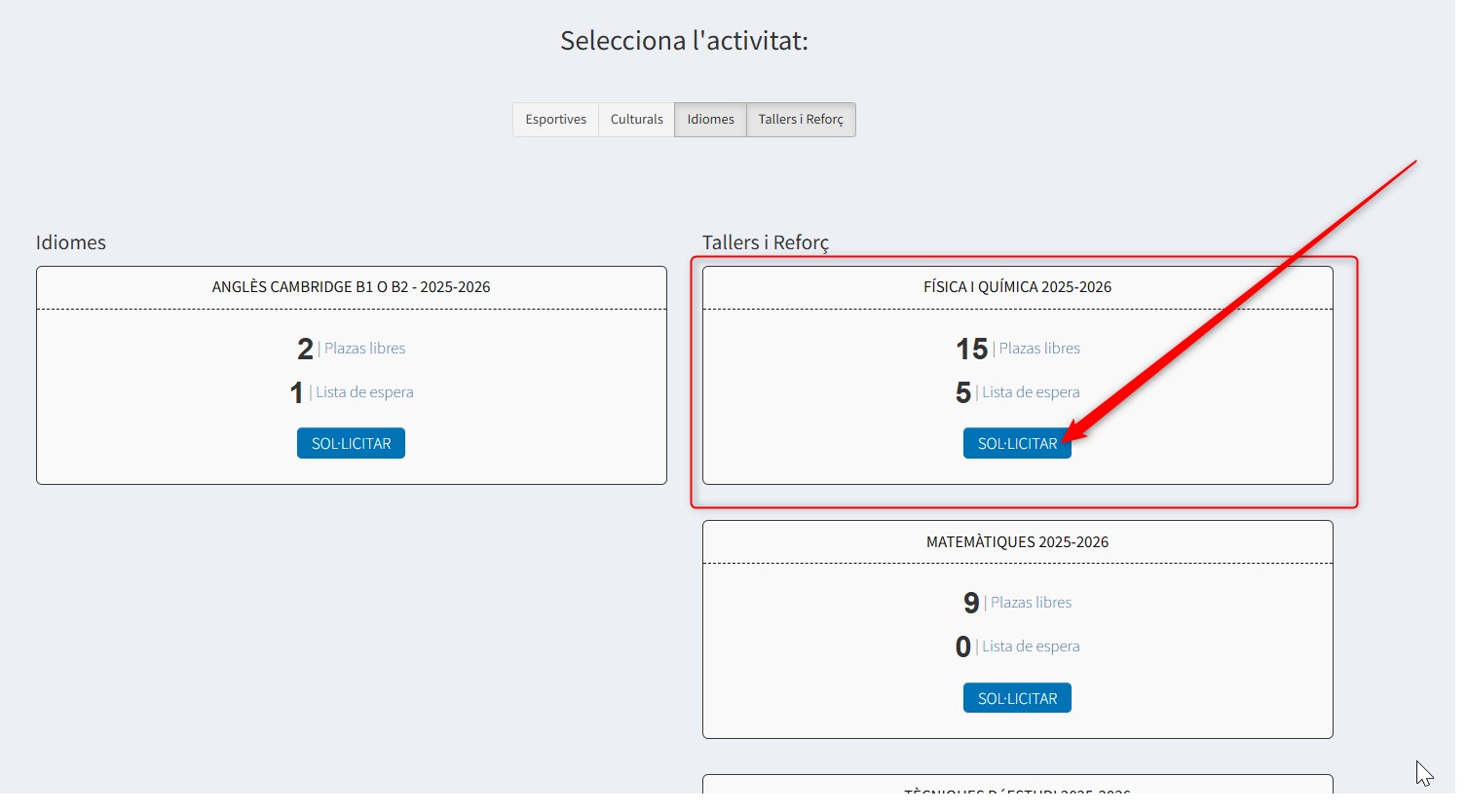
Task: Click the Tallers i Reforç section heading
Action: point(766,242)
